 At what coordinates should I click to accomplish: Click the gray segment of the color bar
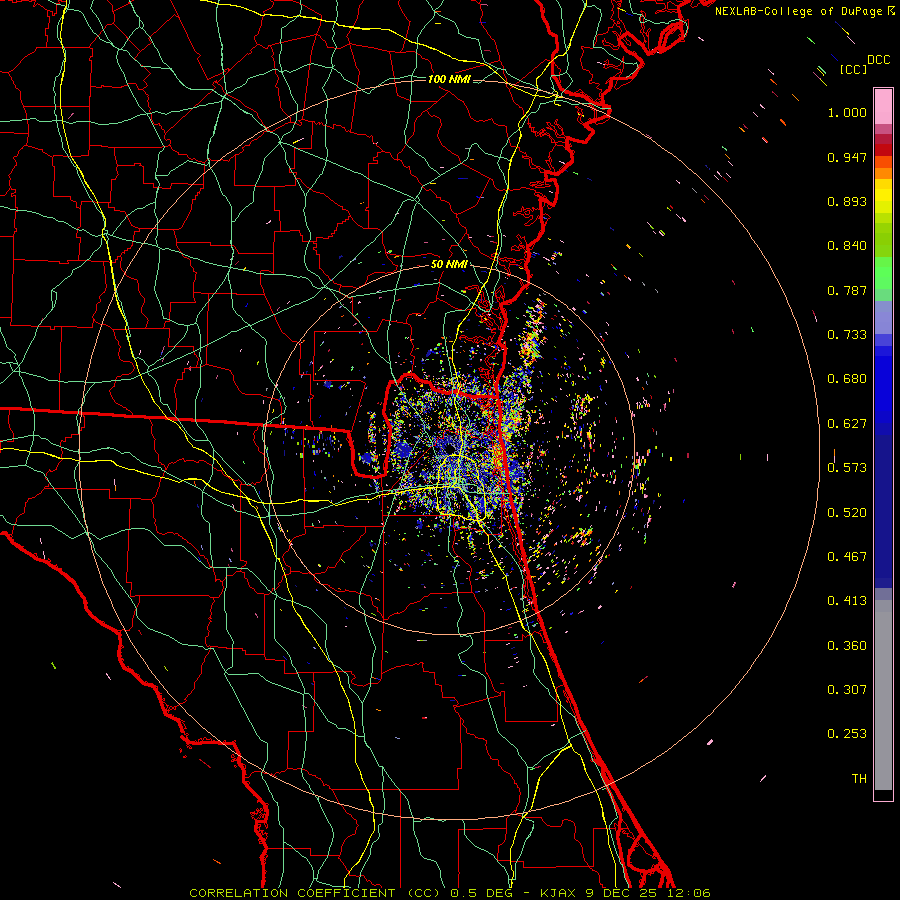[x=883, y=695]
